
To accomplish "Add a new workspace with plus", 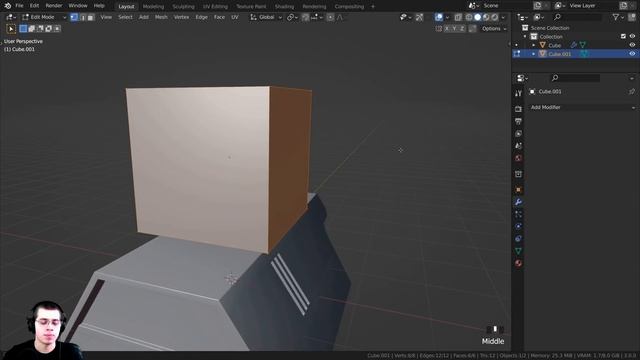I will tap(373, 7).
